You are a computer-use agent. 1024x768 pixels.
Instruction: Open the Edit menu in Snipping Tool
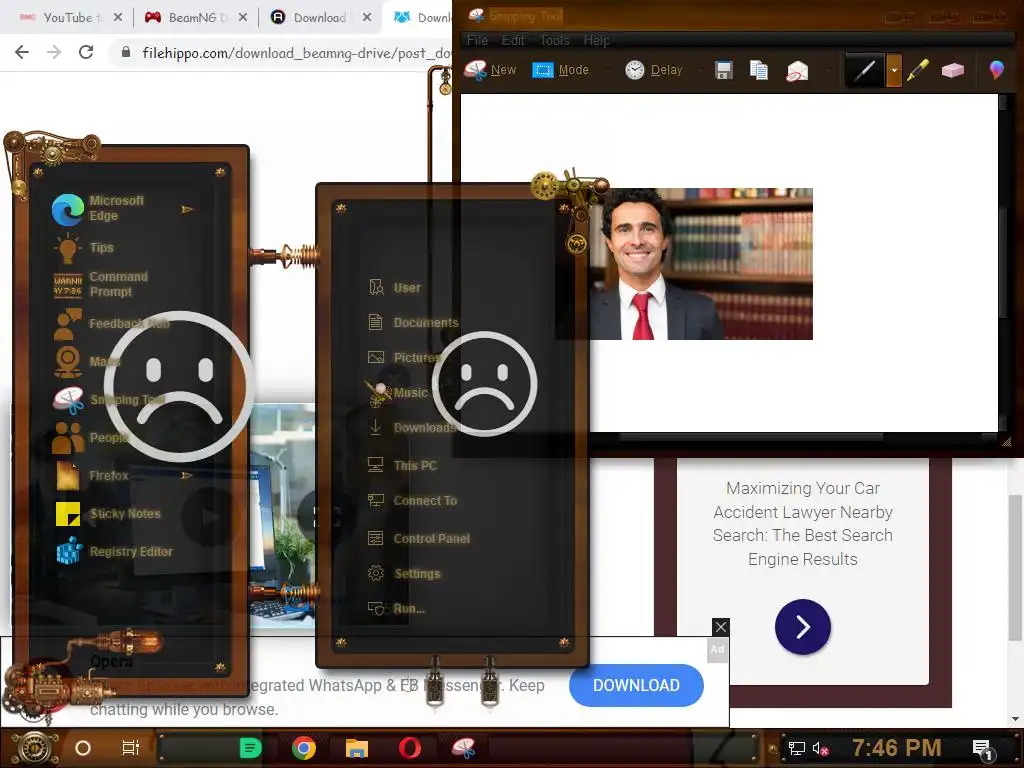(513, 40)
